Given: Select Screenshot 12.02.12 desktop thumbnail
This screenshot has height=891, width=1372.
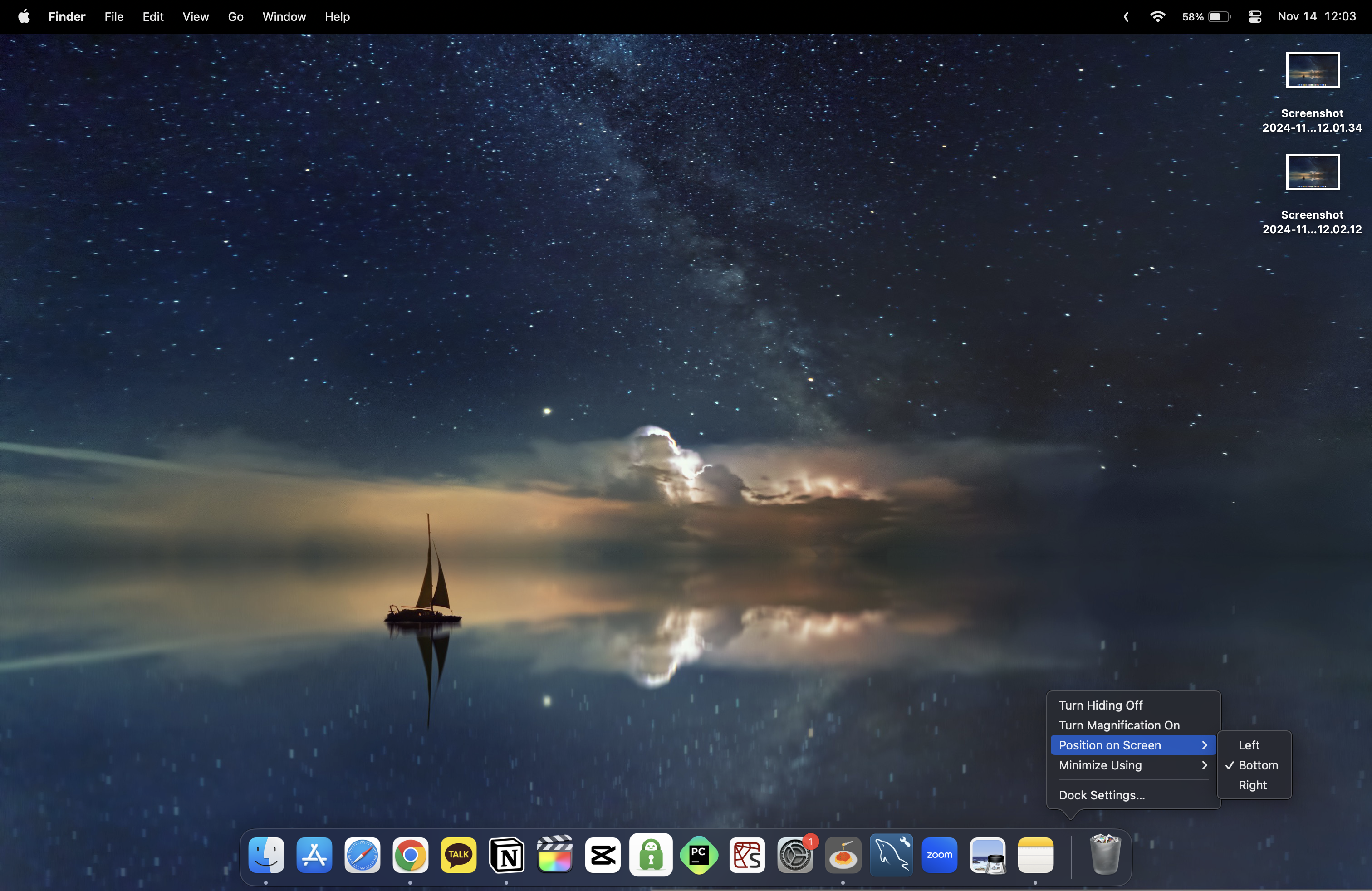Looking at the screenshot, I should pos(1312,172).
